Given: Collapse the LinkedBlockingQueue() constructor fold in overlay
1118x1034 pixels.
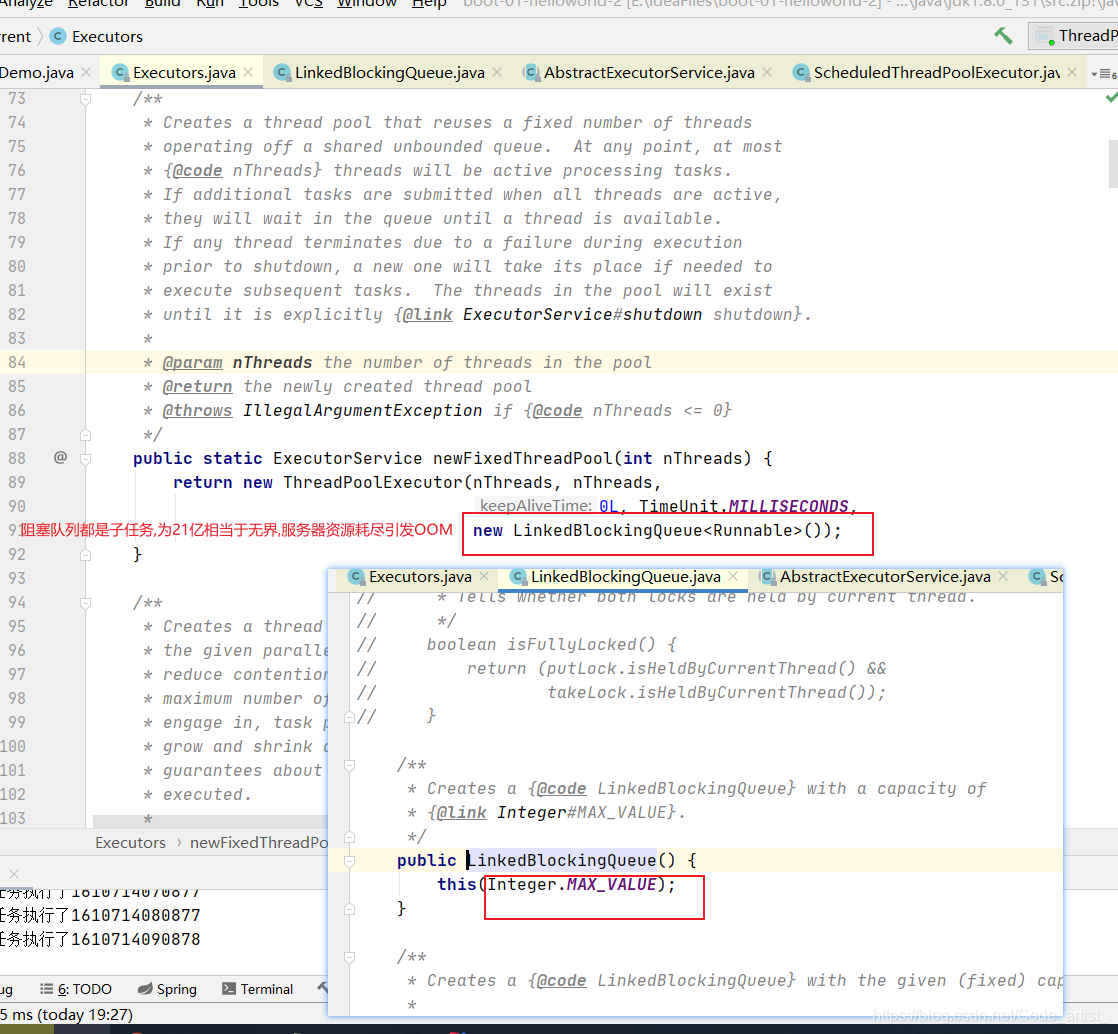Looking at the screenshot, I should click(x=349, y=861).
